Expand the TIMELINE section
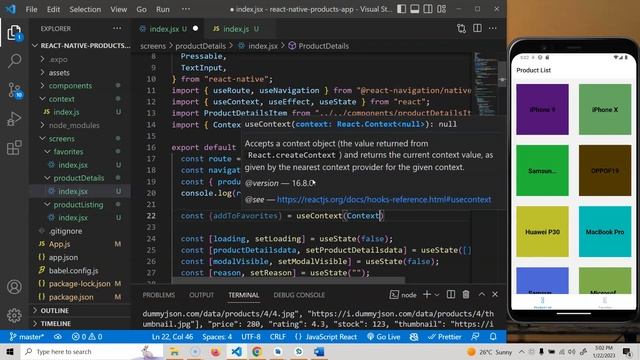This screenshot has height=360, width=640. [80, 324]
